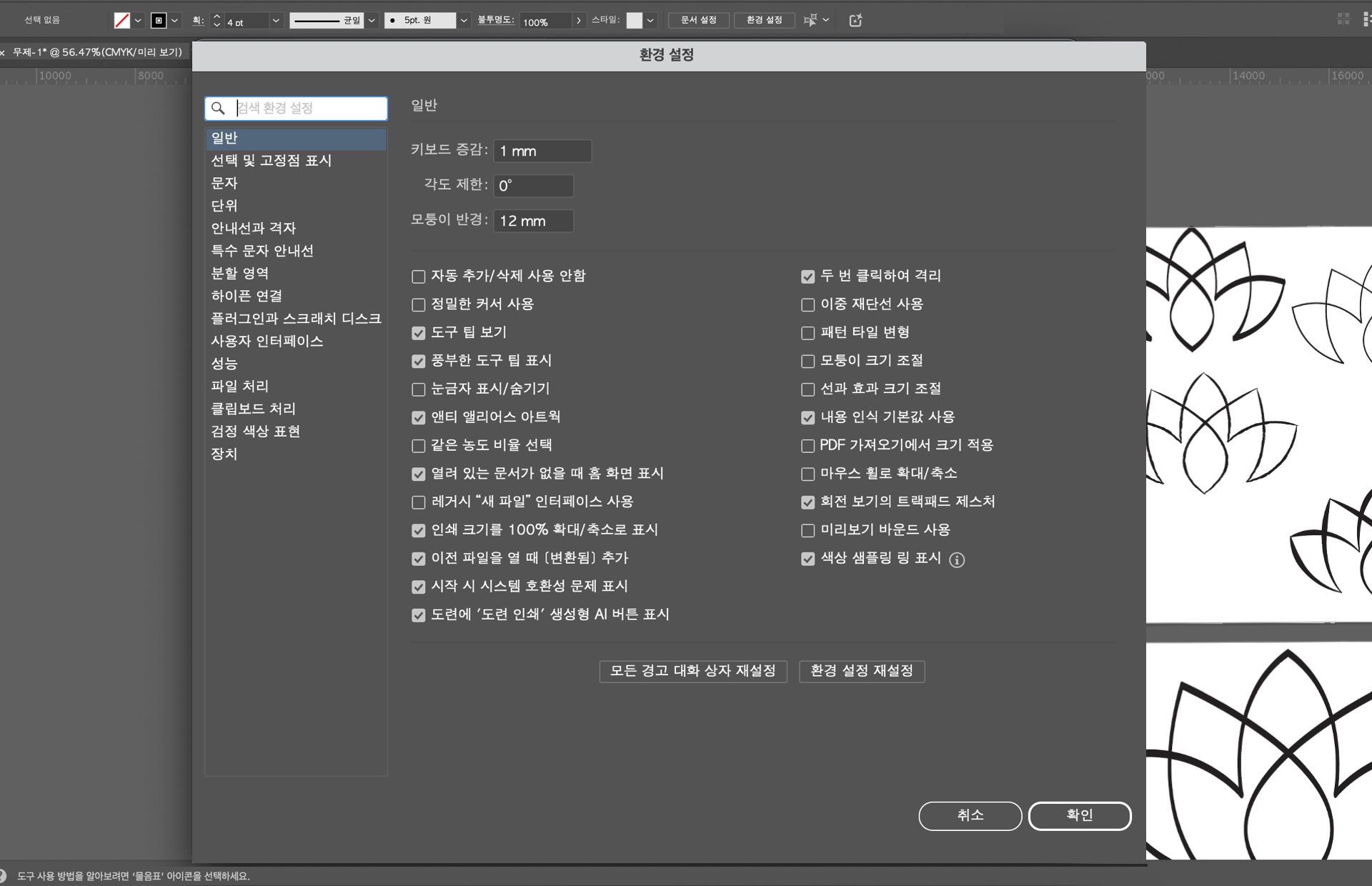1372x886 pixels.
Task: Click 환경 설정 재설정 button
Action: click(861, 671)
